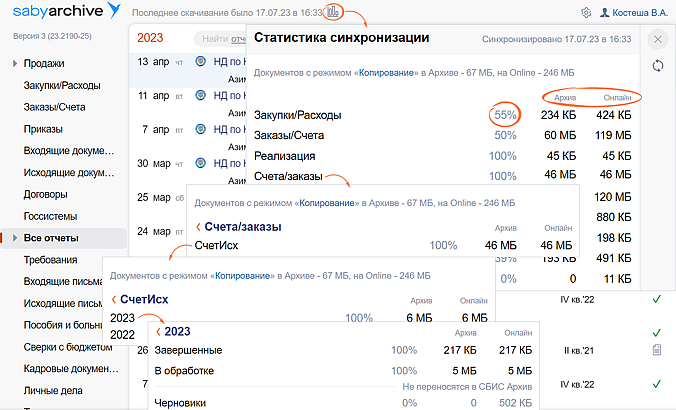Click 2023 year selector in list
Viewport: 676px width, 410px height.
click(150, 38)
